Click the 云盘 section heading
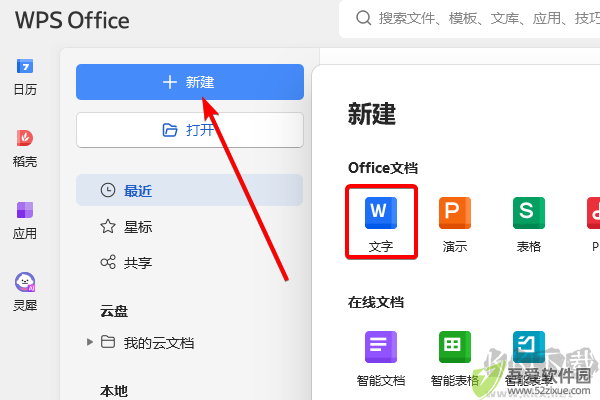The image size is (600, 400). coord(114,311)
